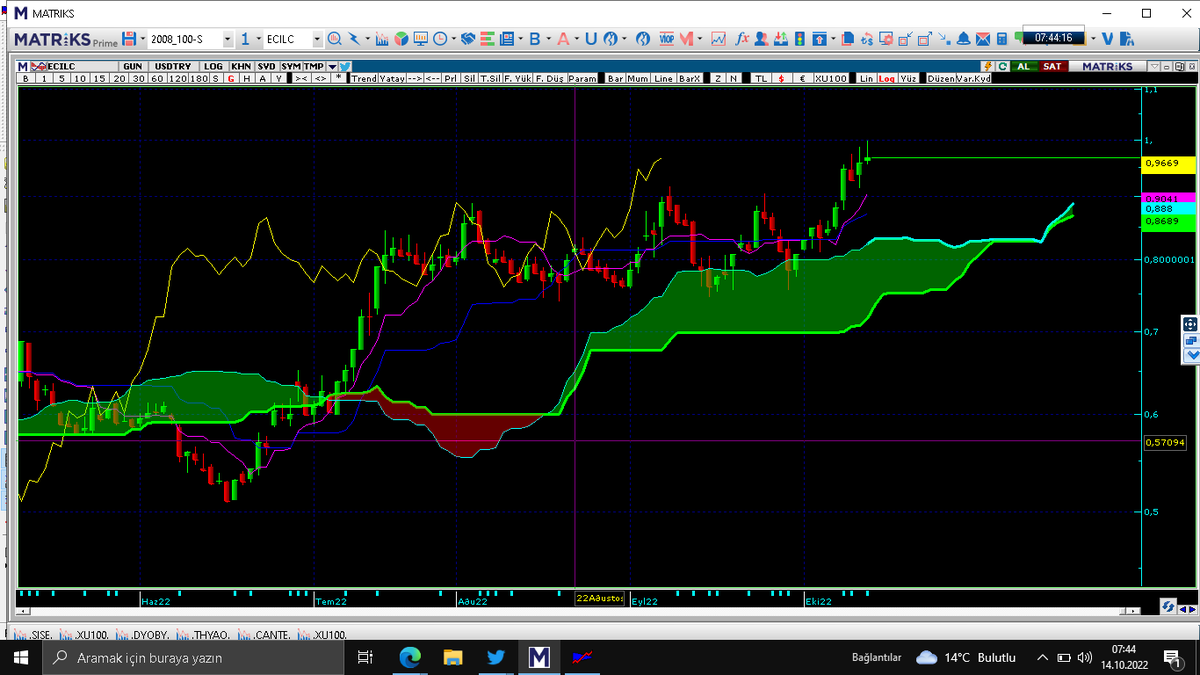
Task: Open the monitor presentation icon
Action: coord(421,39)
